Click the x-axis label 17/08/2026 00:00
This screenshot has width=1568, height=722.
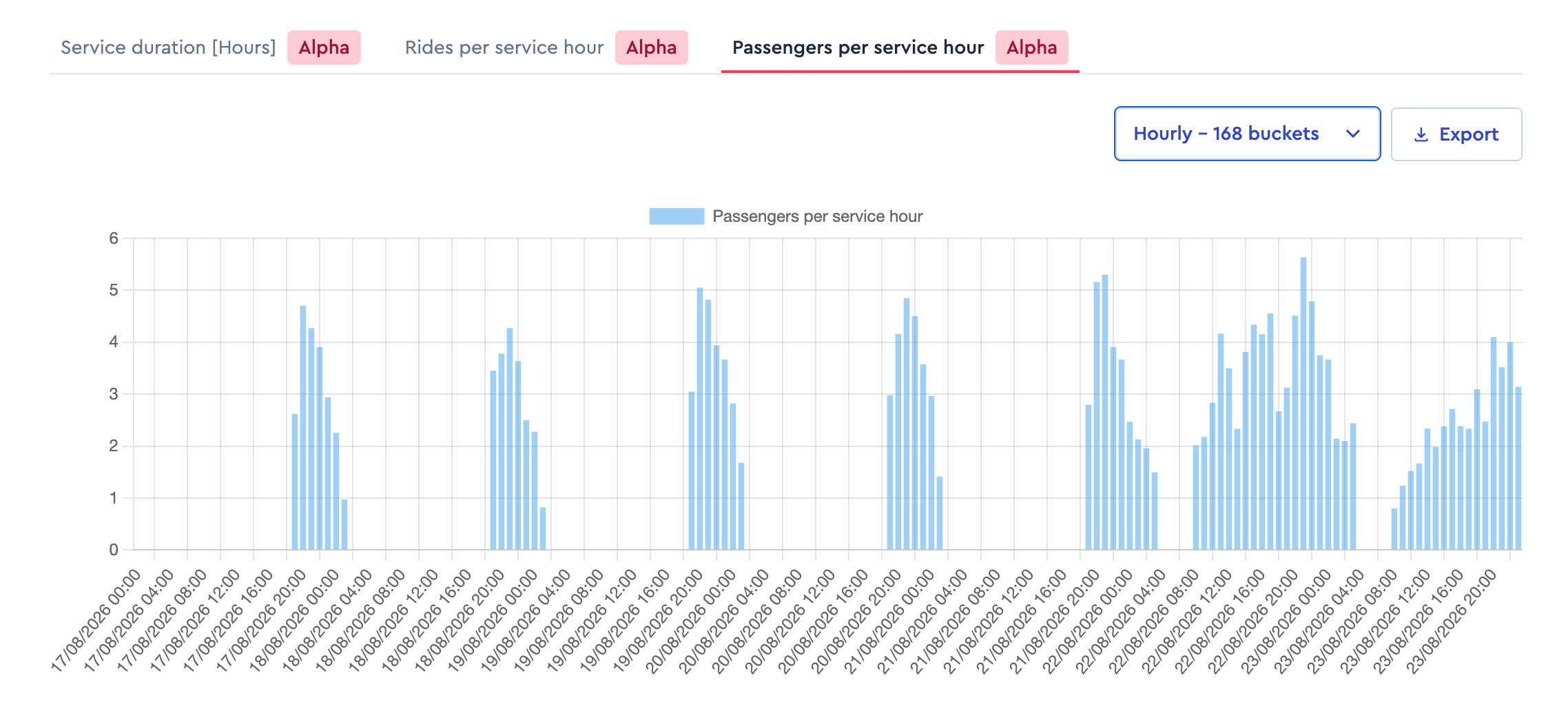96,620
